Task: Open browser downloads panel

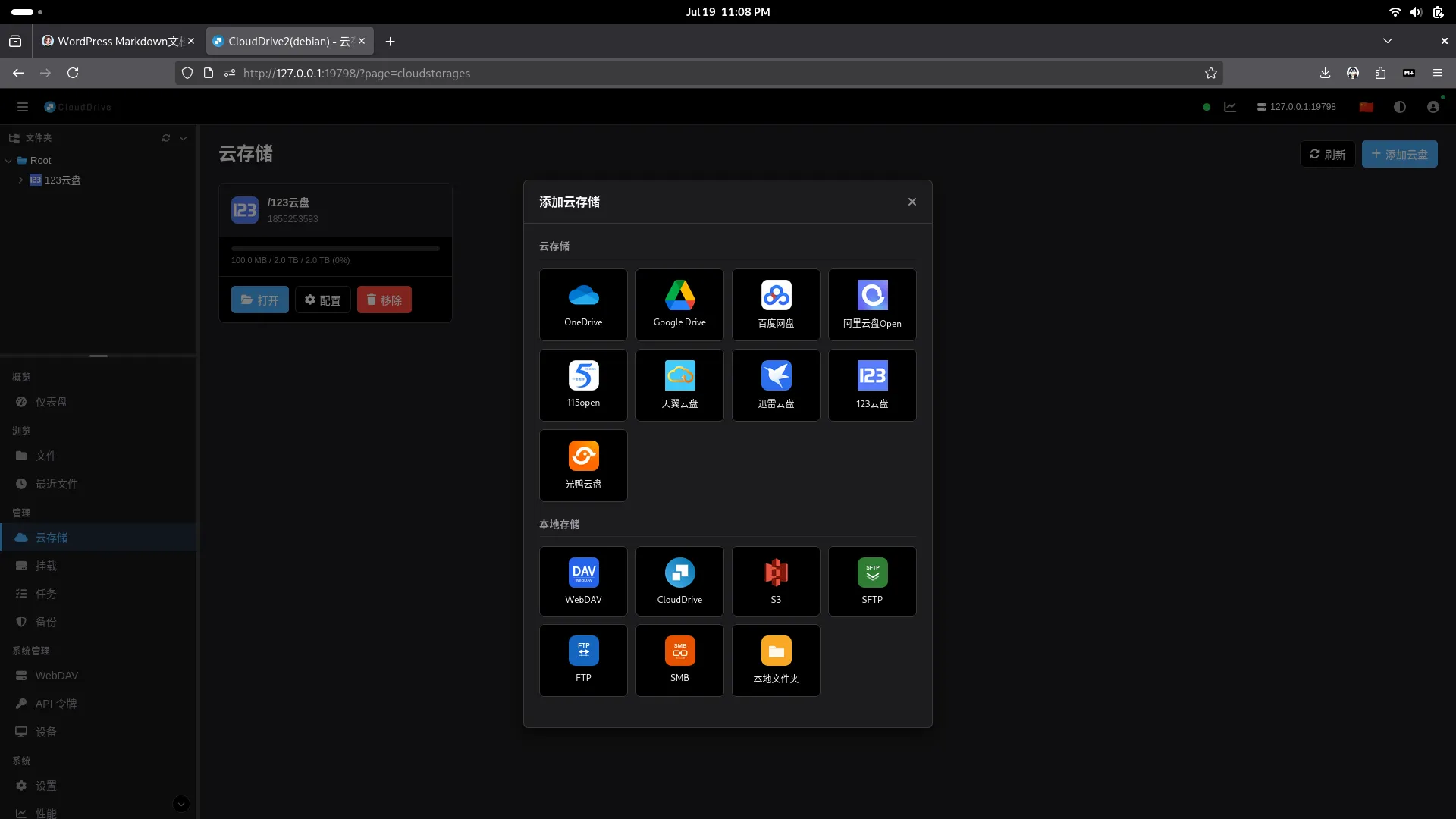Action: 1325,73
